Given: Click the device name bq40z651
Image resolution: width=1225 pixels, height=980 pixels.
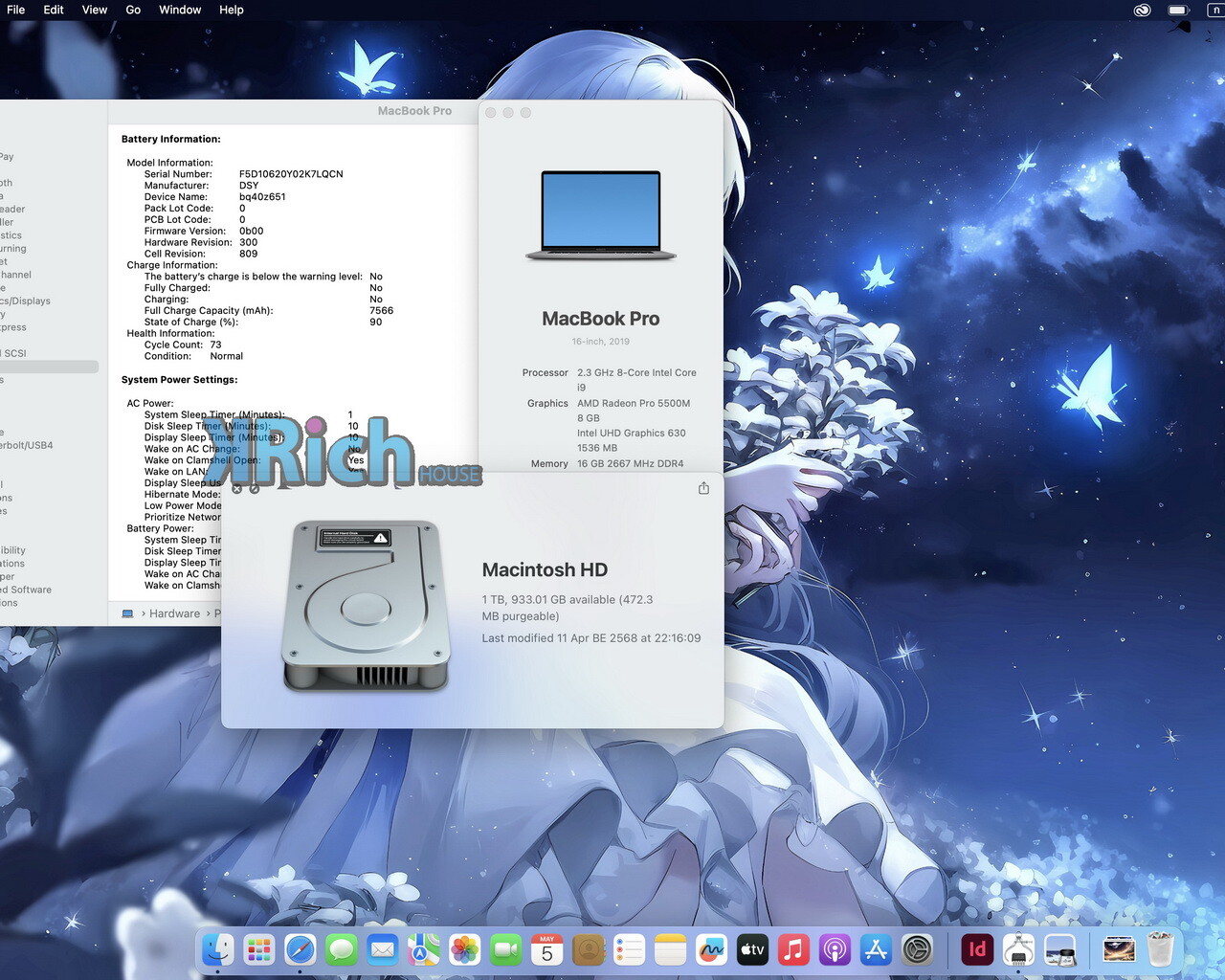Looking at the screenshot, I should [262, 197].
